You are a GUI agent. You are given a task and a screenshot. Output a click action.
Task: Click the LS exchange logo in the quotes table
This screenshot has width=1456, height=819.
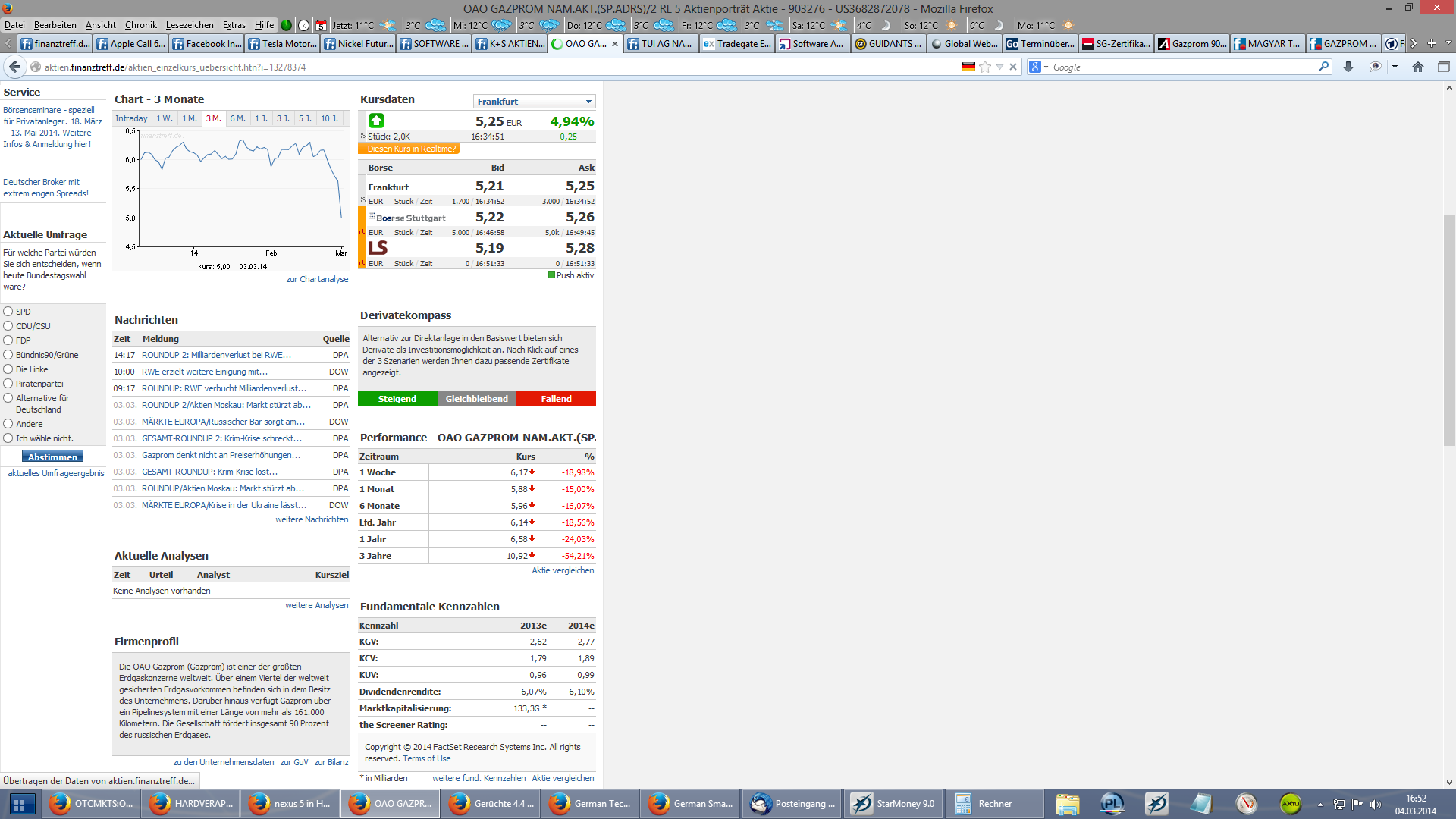[377, 247]
